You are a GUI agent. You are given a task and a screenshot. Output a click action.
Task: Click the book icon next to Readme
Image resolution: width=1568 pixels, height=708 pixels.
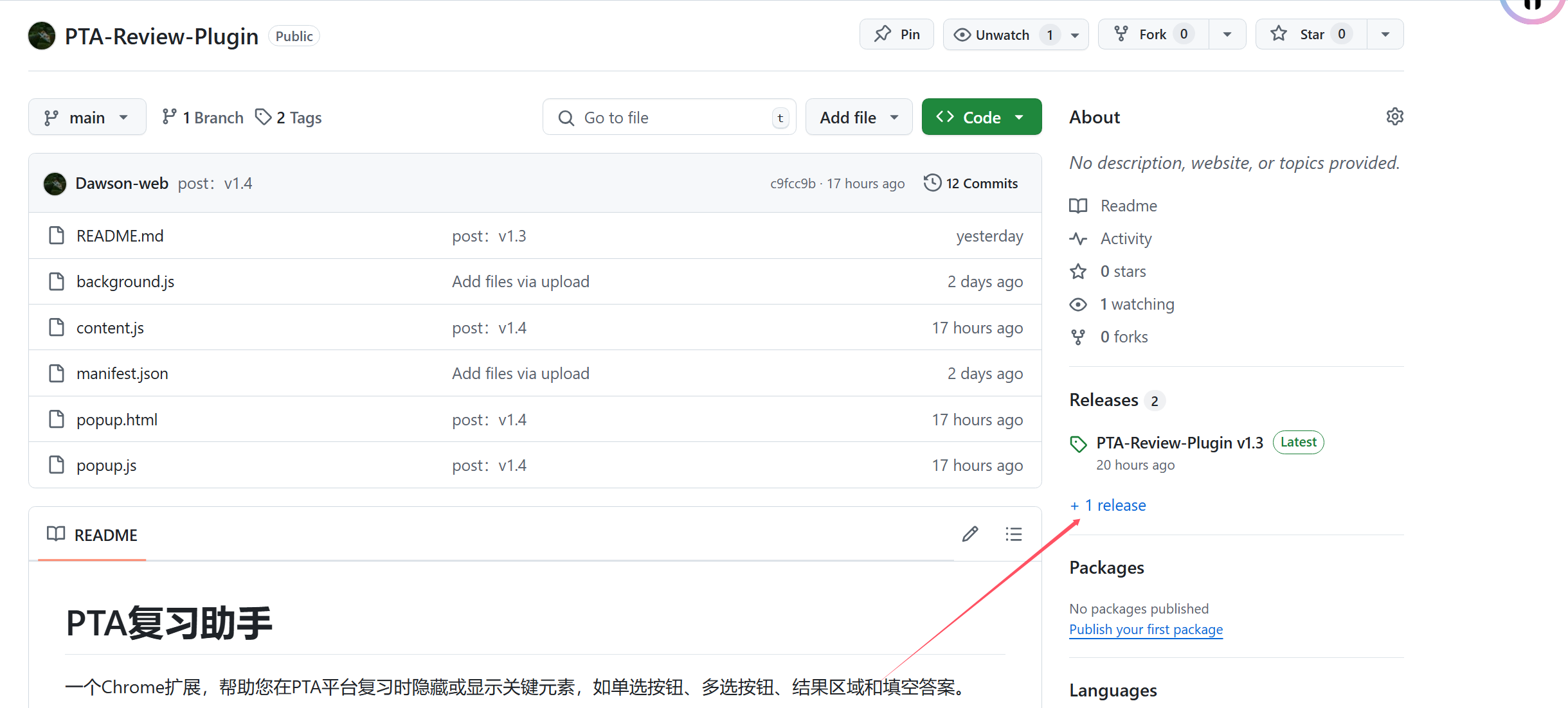click(1078, 206)
